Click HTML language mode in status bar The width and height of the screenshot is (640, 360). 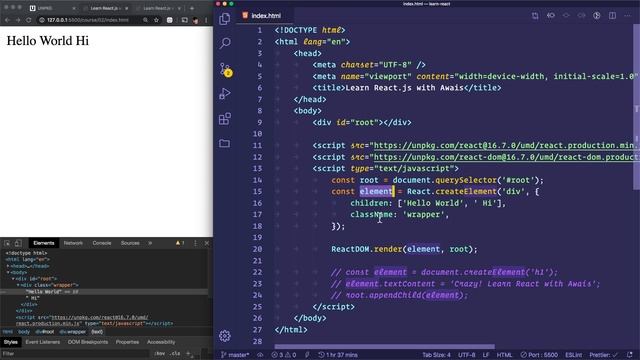[504, 355]
